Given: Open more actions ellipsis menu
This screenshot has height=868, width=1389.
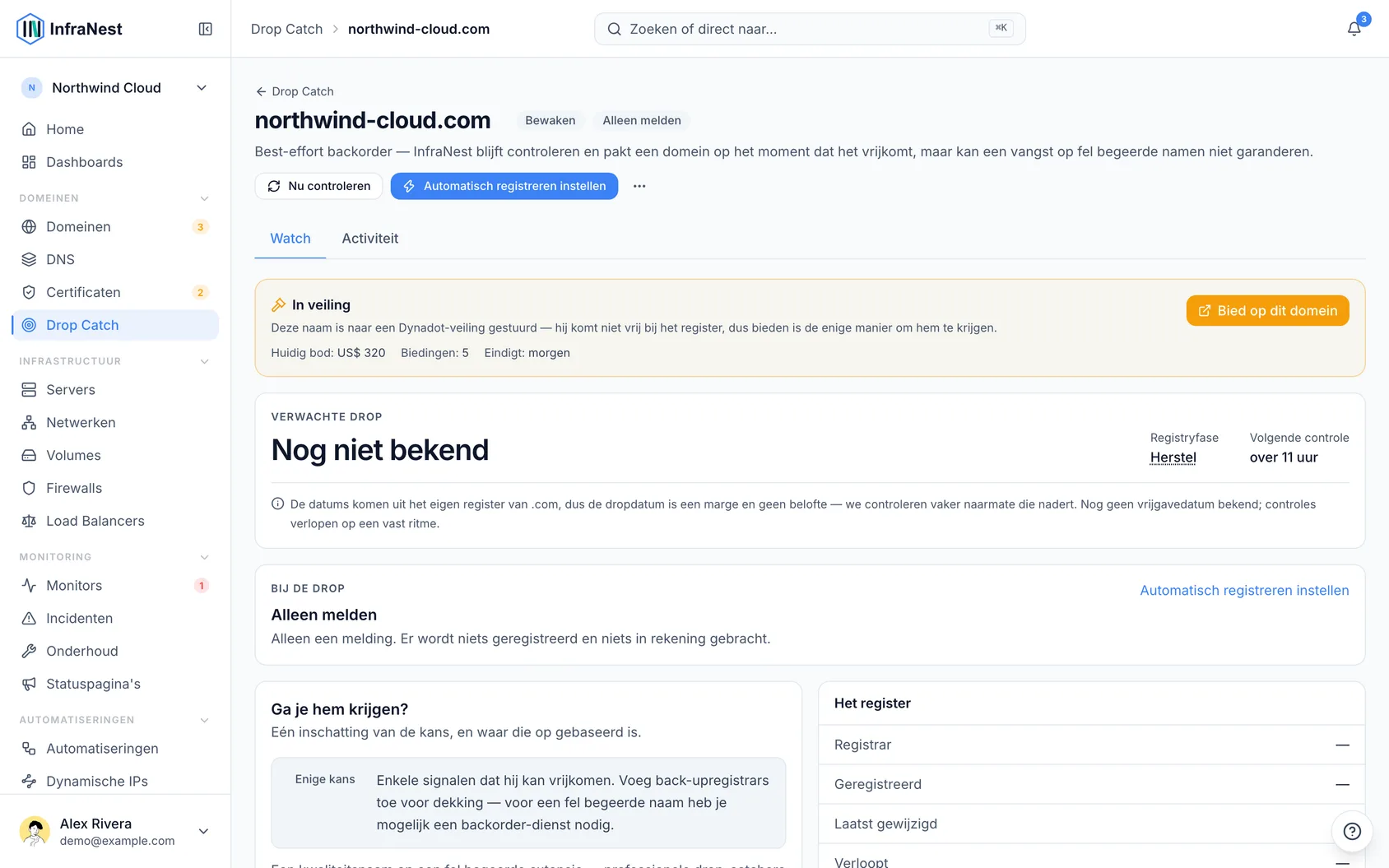Looking at the screenshot, I should (639, 186).
